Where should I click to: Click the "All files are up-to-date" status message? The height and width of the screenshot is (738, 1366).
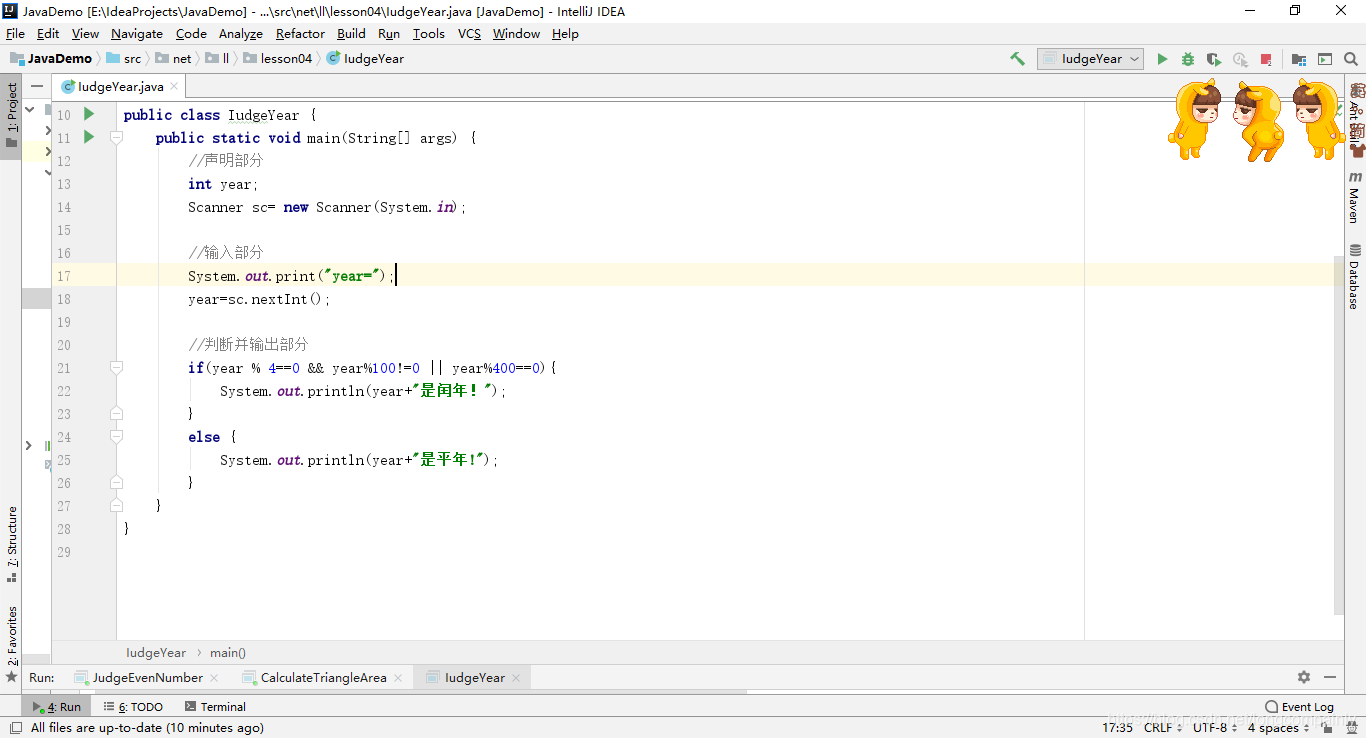tap(147, 728)
